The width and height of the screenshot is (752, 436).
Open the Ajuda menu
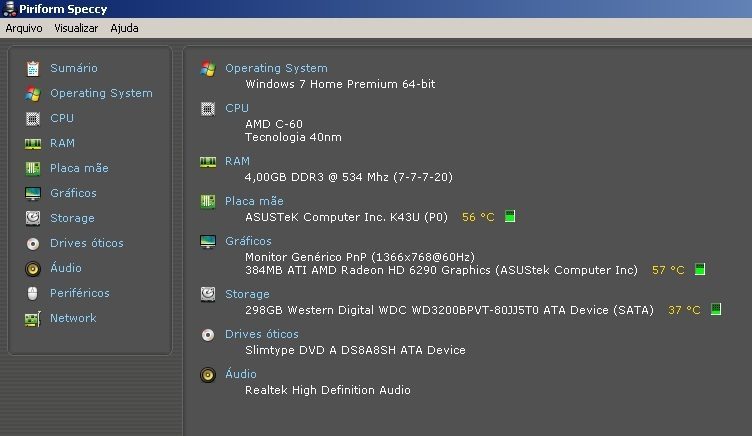point(124,28)
